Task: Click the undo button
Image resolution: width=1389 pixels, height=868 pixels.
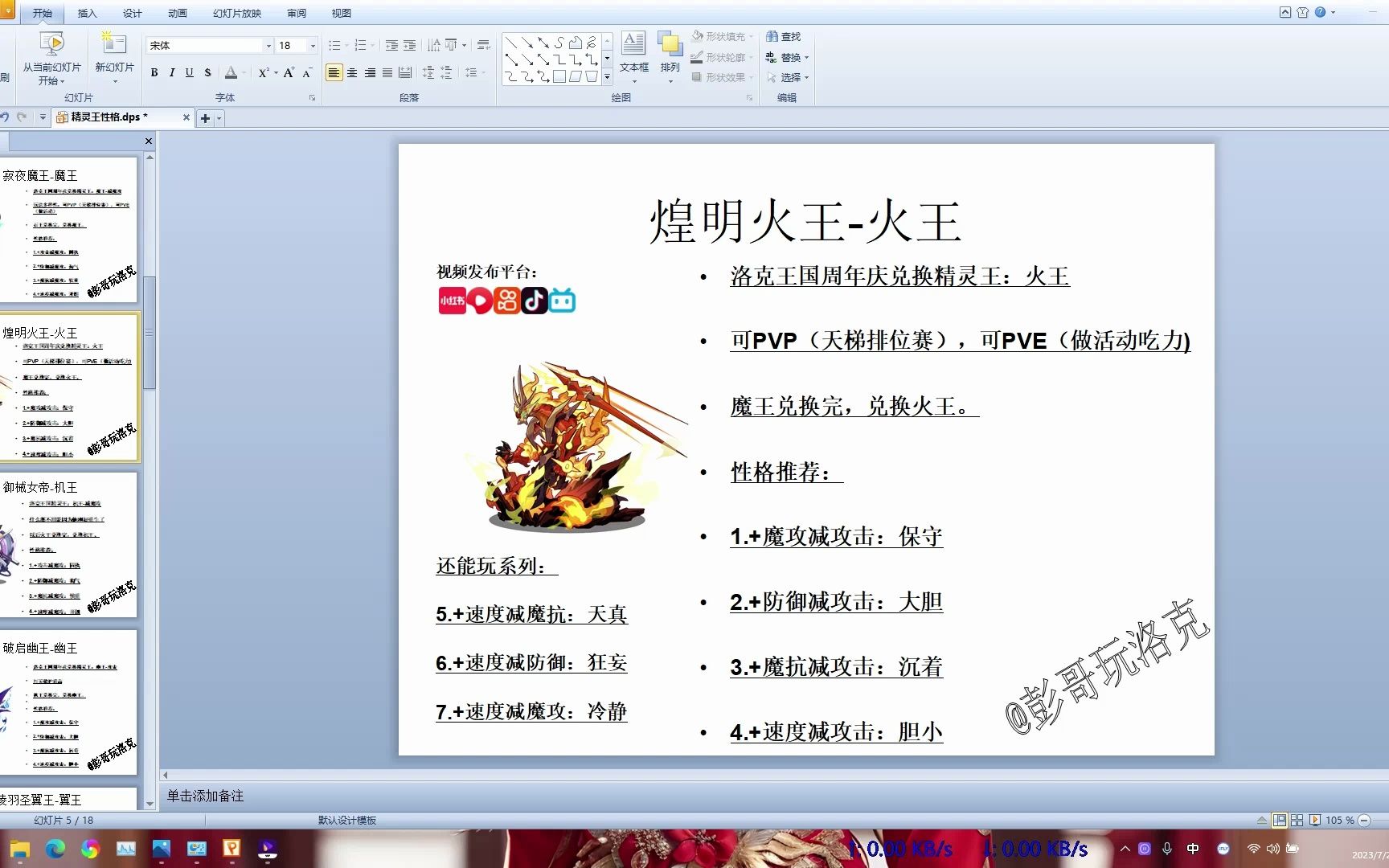Action: 5,117
